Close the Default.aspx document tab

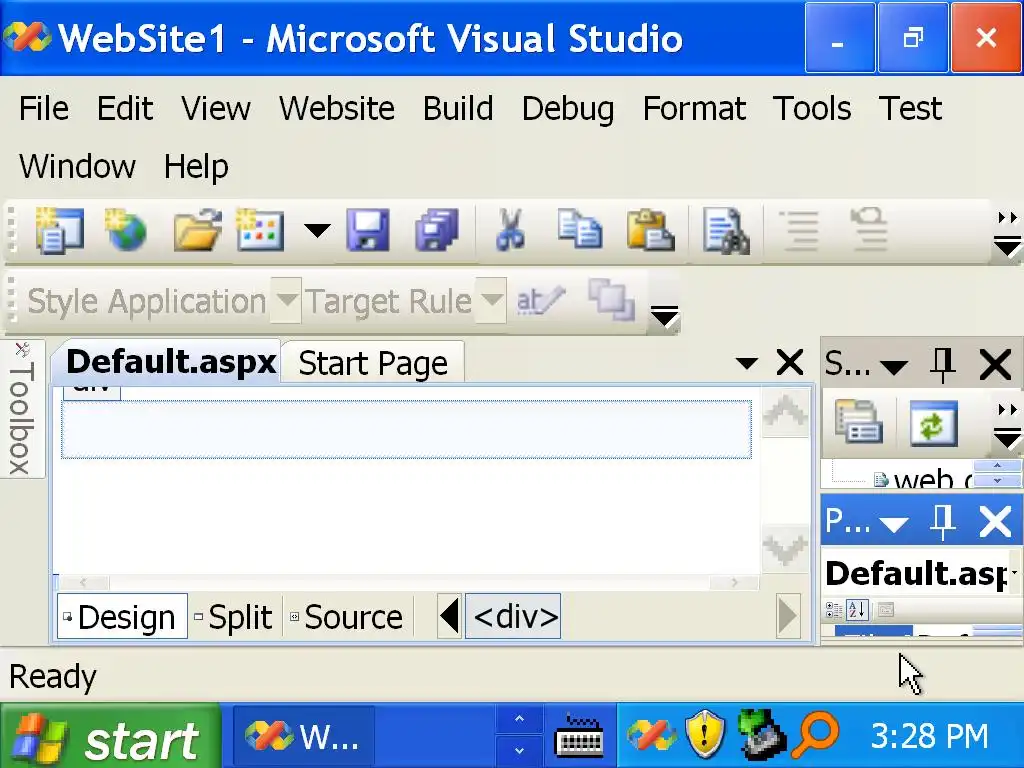click(x=790, y=362)
